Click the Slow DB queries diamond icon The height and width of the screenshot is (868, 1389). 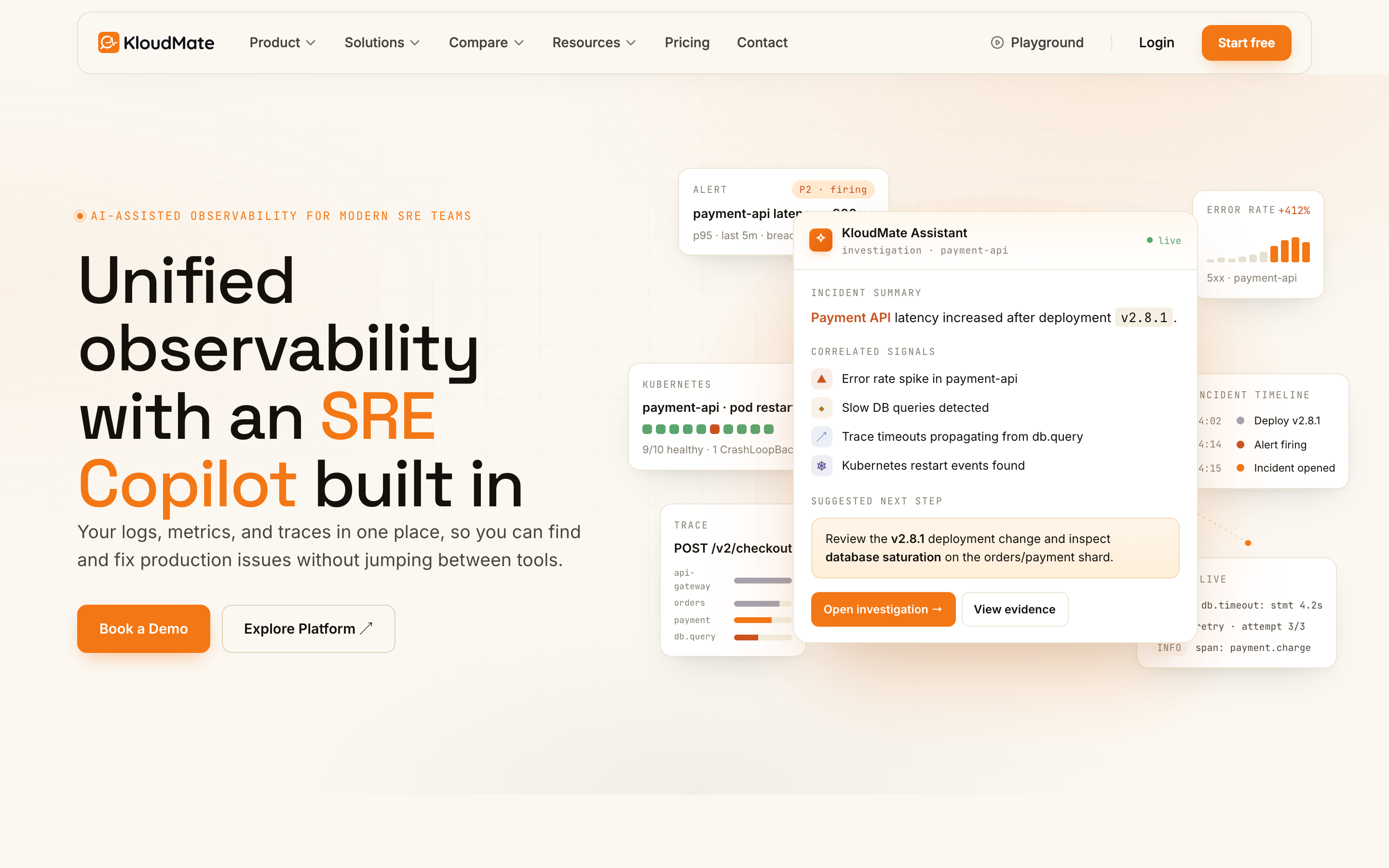(821, 407)
